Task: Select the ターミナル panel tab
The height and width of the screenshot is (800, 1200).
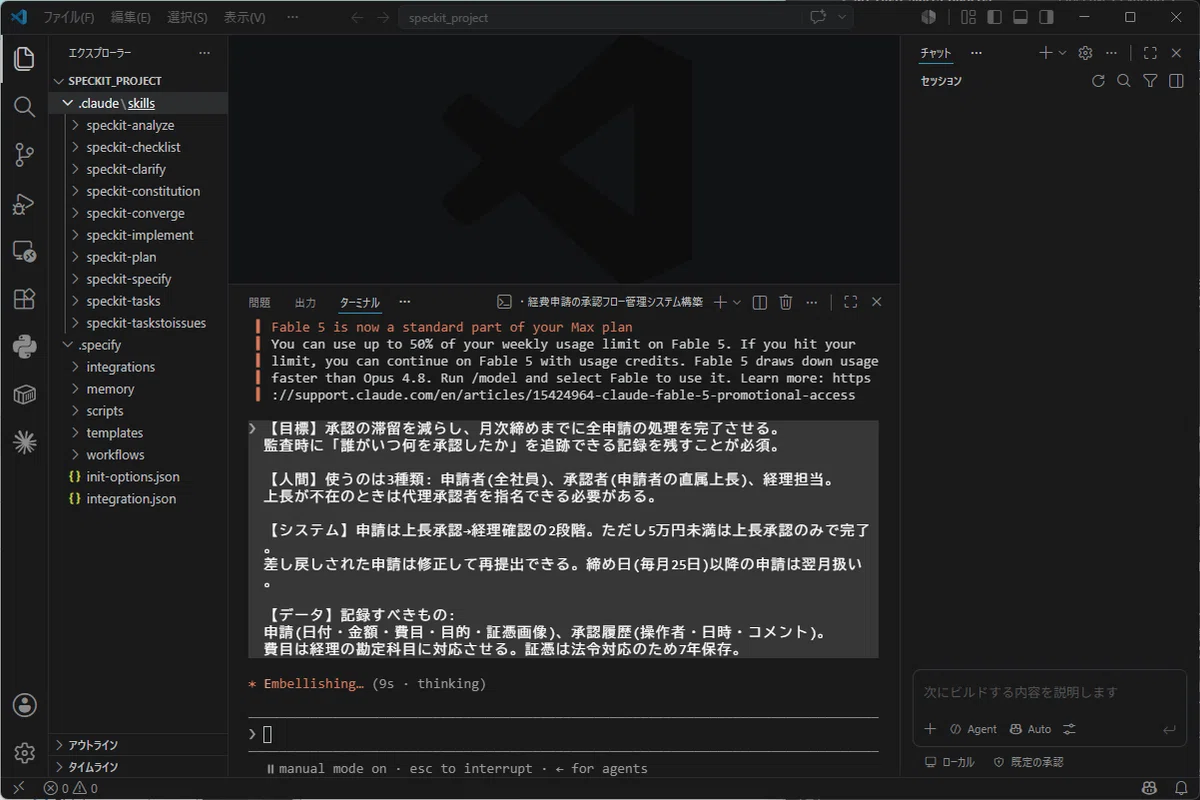Action: pos(359,302)
